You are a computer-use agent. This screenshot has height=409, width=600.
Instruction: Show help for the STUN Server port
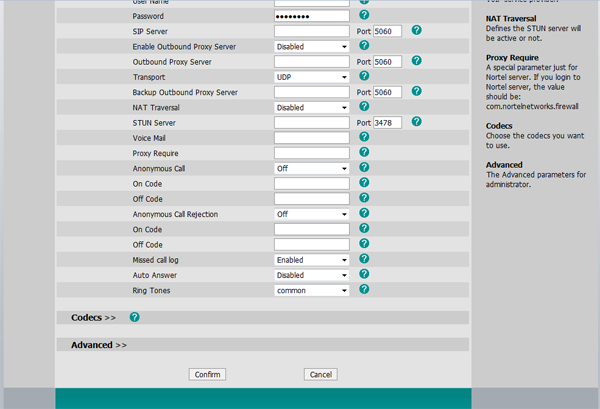pos(416,122)
